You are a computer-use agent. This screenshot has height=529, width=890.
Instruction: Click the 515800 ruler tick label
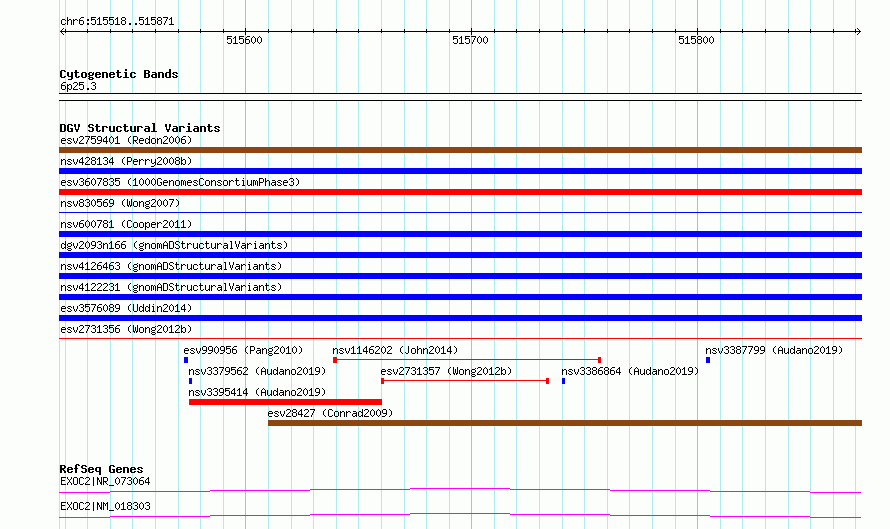696,40
